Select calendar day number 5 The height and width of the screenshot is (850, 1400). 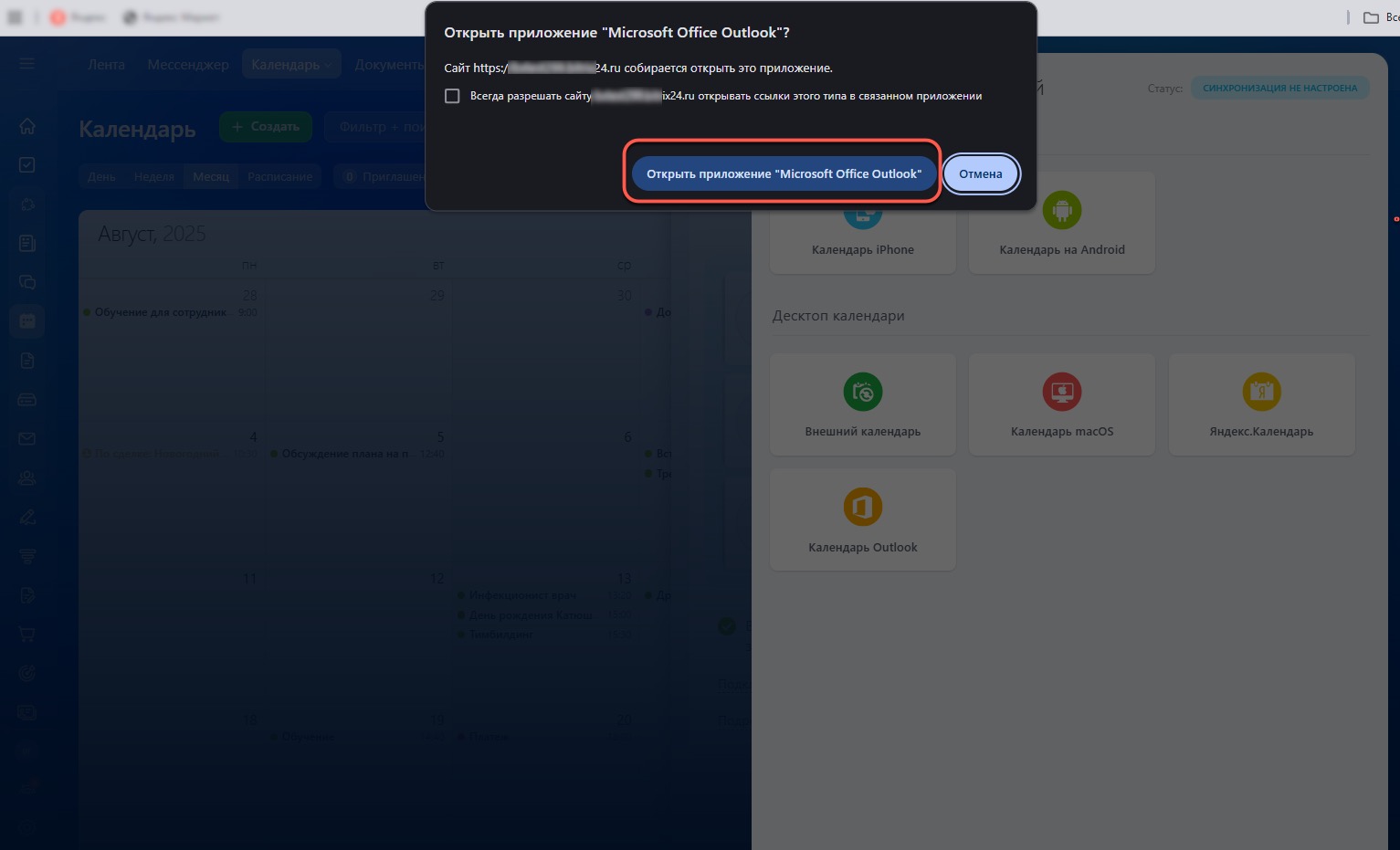coord(440,436)
